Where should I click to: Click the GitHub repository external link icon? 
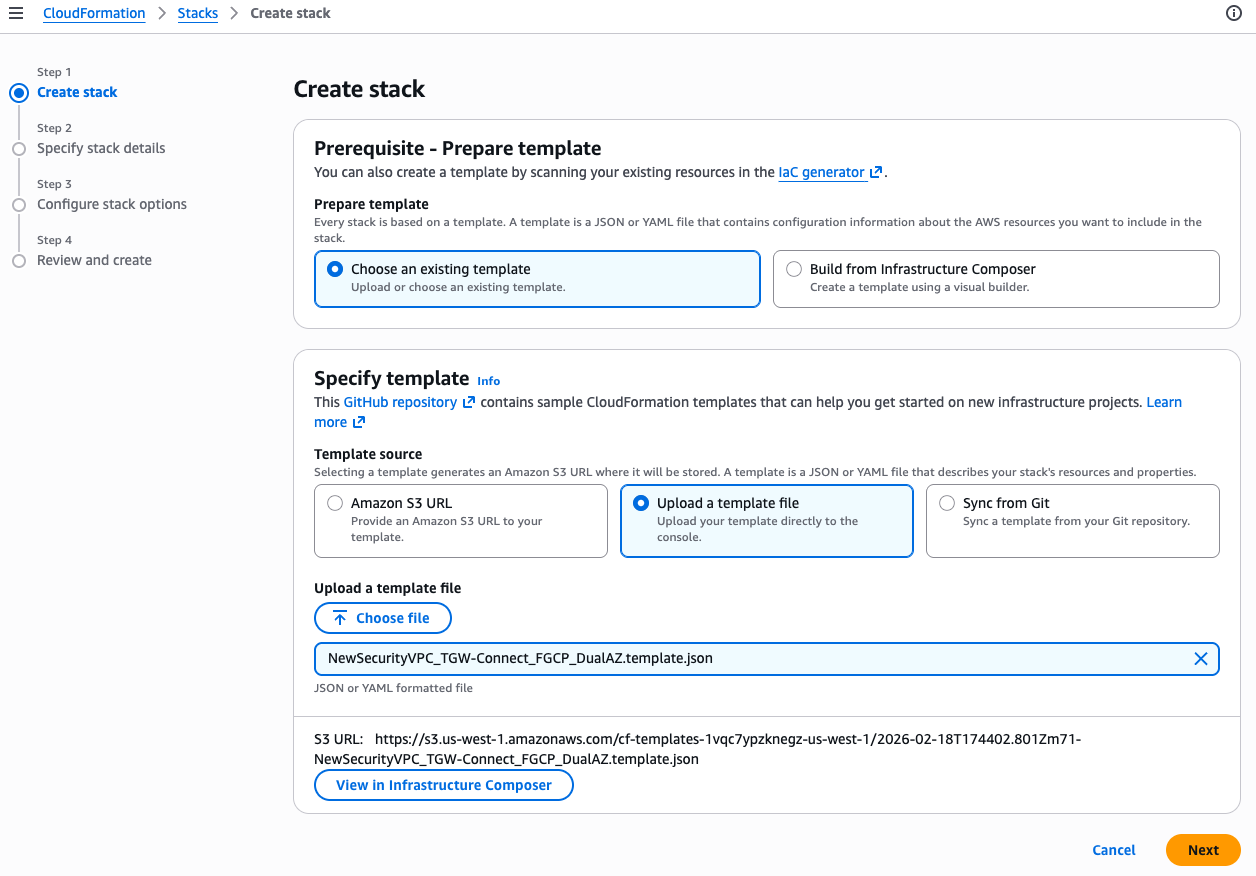[468, 403]
